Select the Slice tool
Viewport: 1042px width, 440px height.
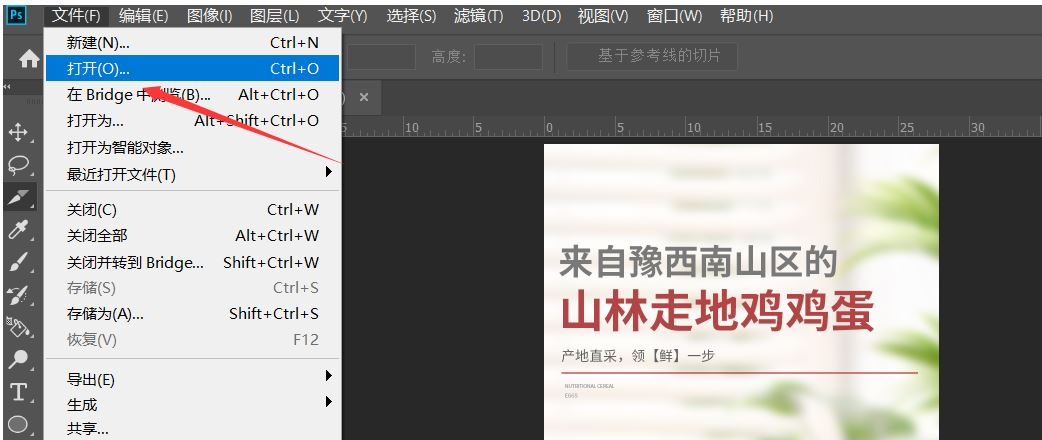pos(19,197)
